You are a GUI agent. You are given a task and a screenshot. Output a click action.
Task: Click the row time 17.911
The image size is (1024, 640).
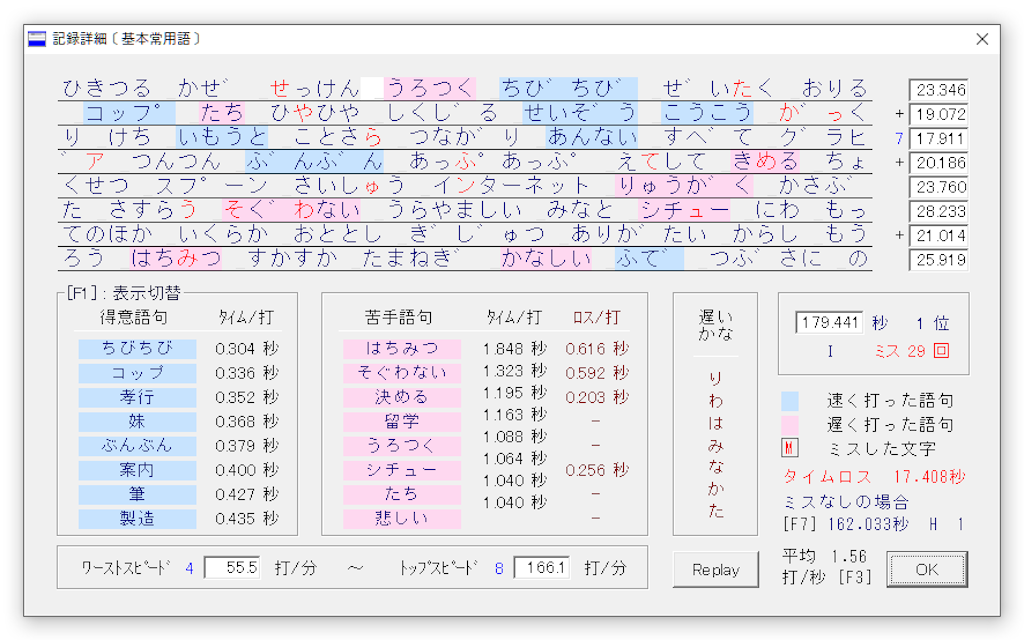tap(938, 138)
